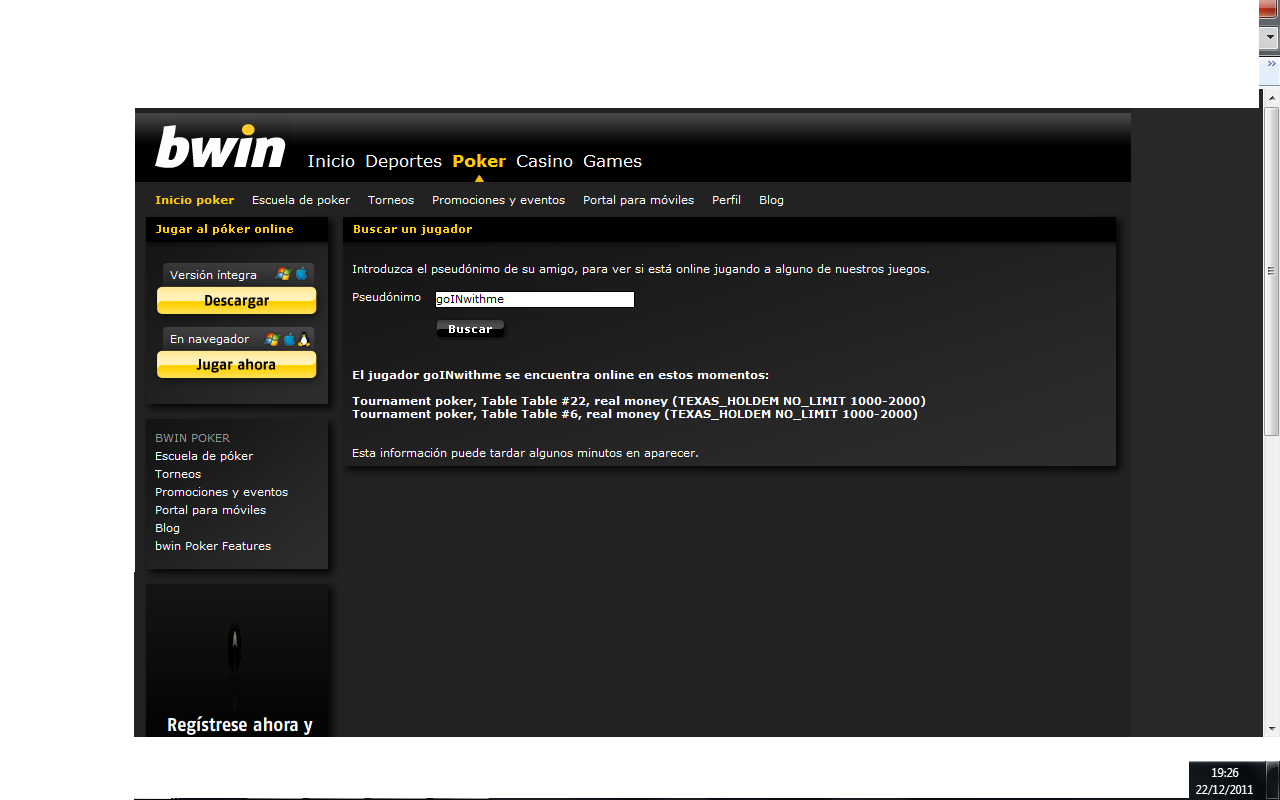This screenshot has width=1280, height=800.
Task: Focus the Pseudónimo input field
Action: pyautogui.click(x=534, y=299)
